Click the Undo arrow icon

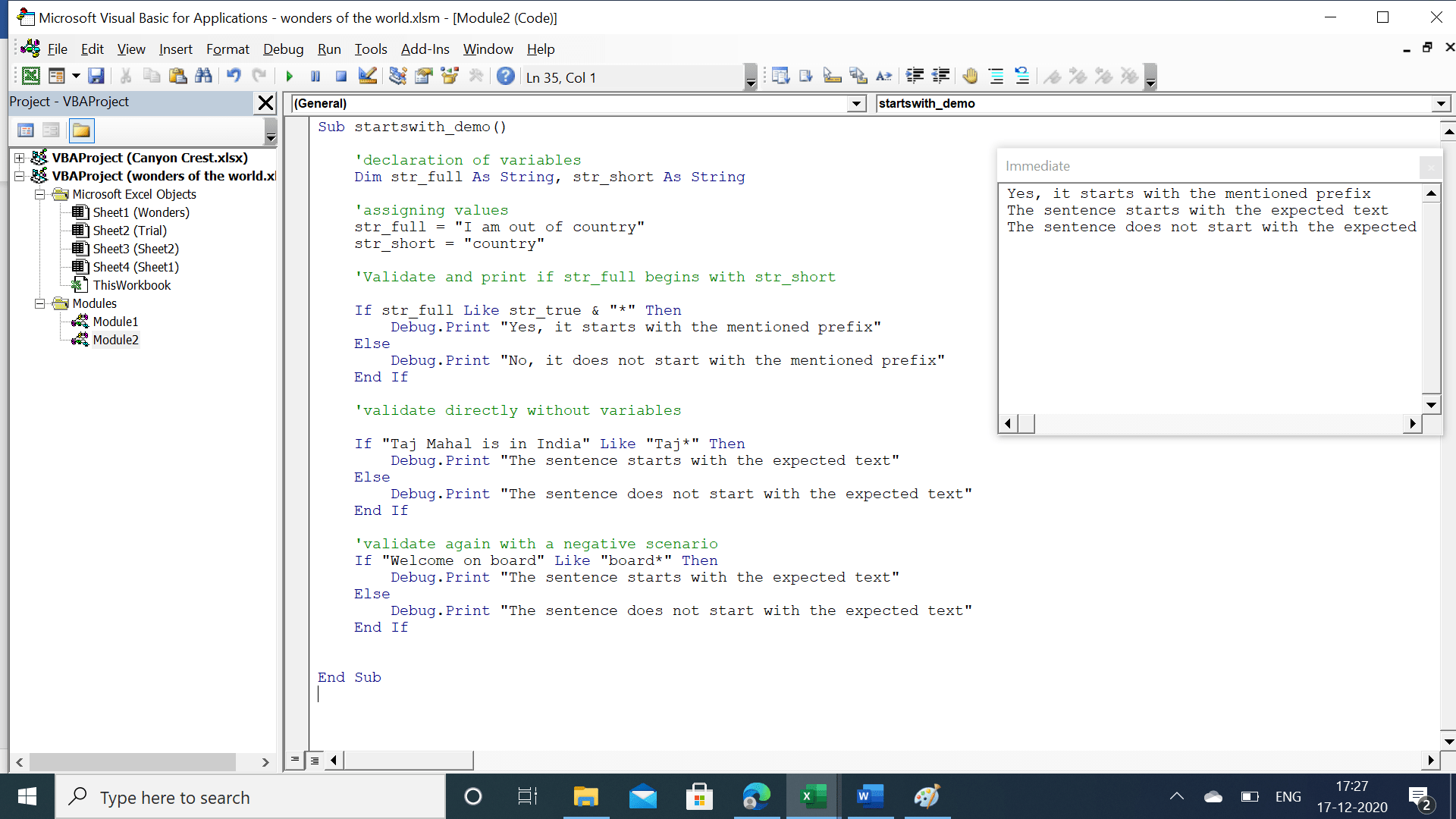tap(234, 77)
